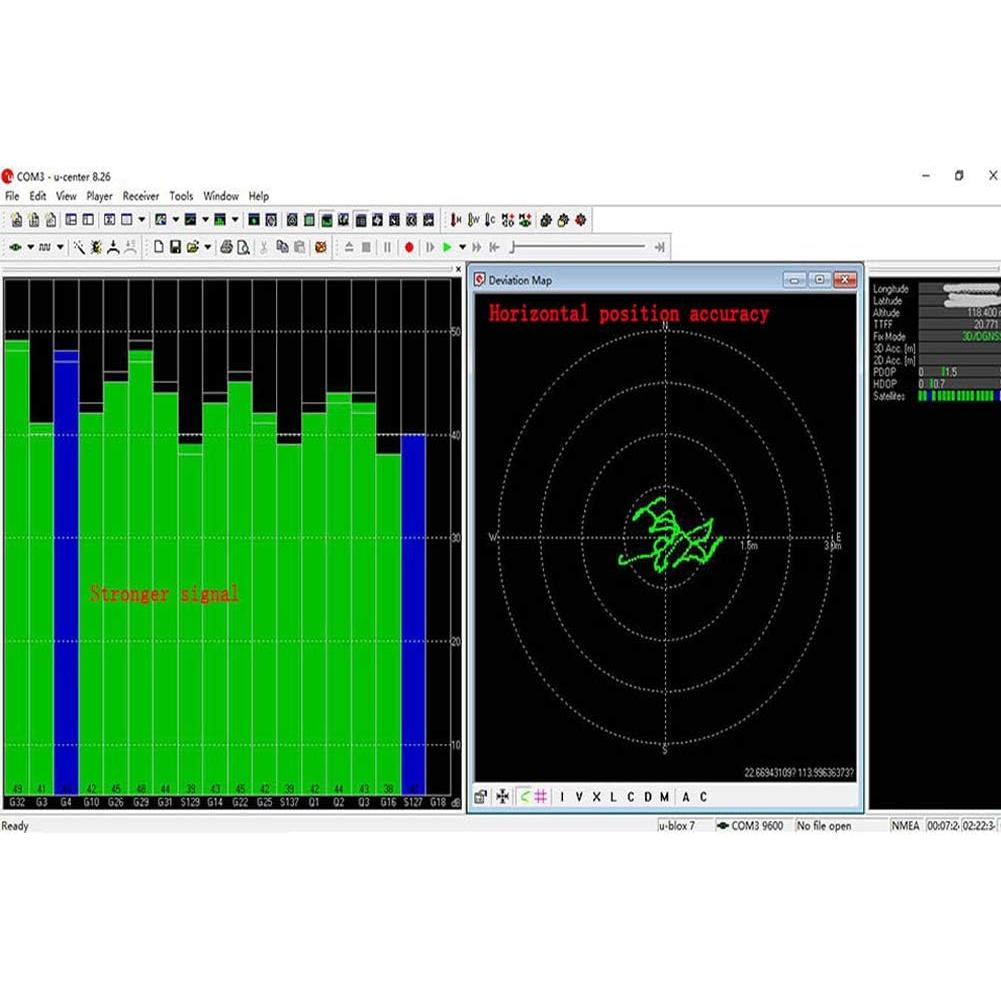Click the 'A' button in Deviation Map toolbar
The width and height of the screenshot is (1001, 1001).
[x=686, y=797]
